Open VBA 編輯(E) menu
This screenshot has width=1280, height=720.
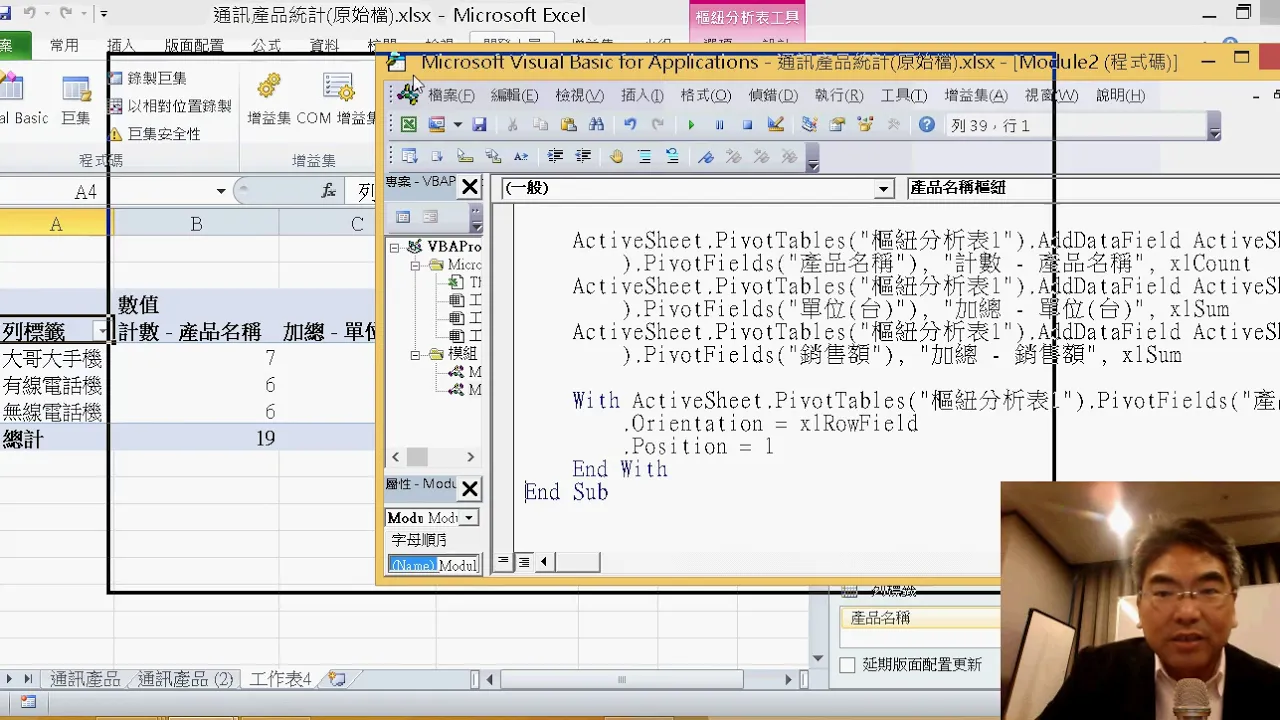pyautogui.click(x=514, y=95)
